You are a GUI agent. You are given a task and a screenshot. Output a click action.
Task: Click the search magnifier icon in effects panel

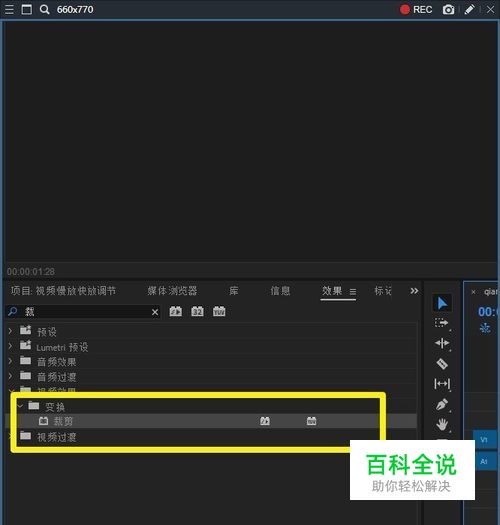click(13, 311)
